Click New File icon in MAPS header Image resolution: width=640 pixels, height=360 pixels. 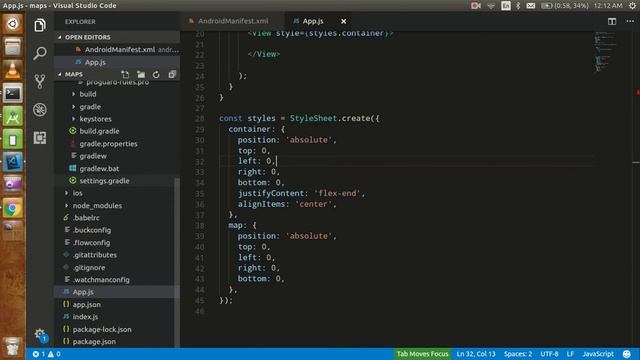[x=125, y=74]
